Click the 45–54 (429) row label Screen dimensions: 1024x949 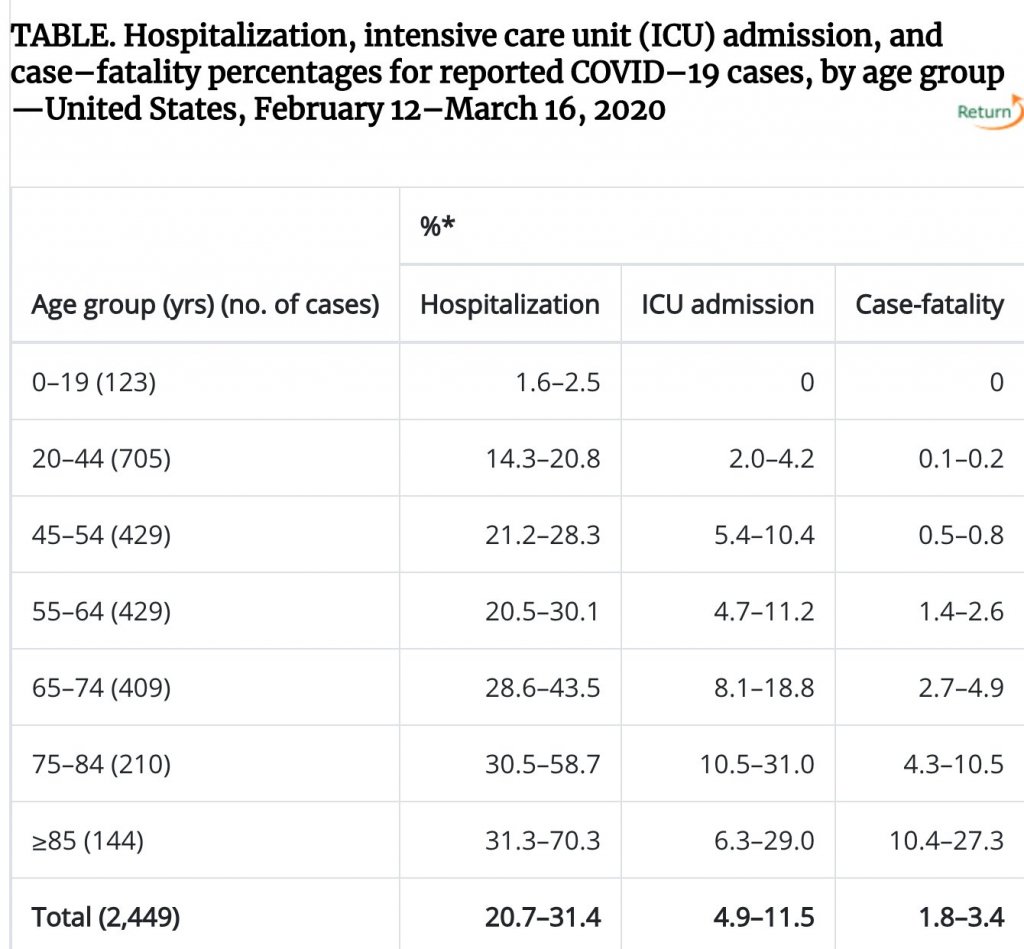pyautogui.click(x=101, y=535)
